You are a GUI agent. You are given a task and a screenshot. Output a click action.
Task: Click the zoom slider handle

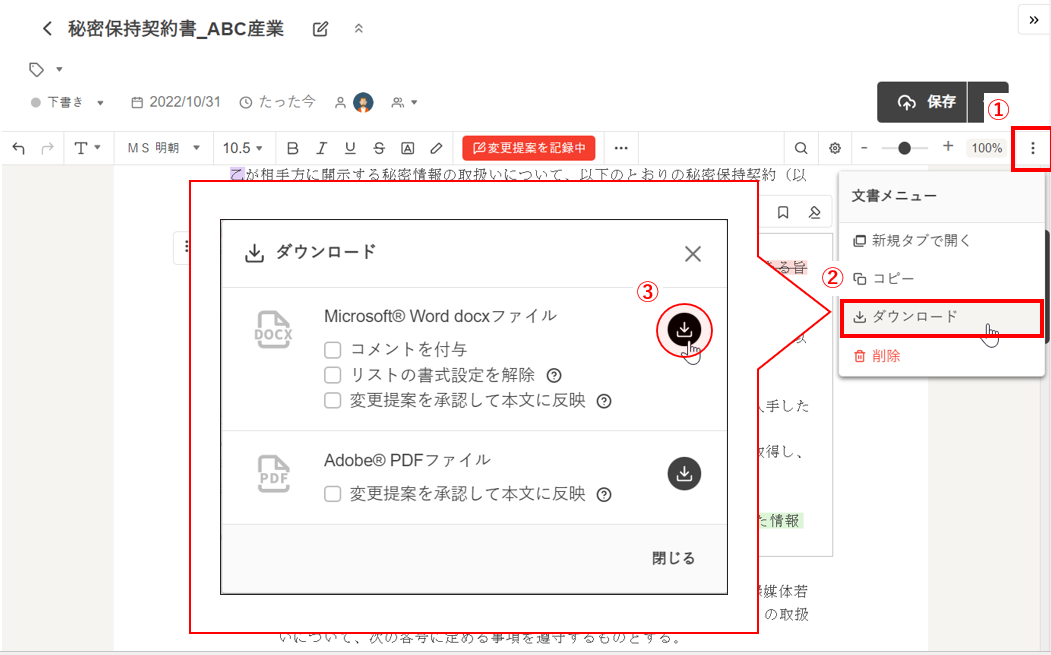tap(905, 148)
